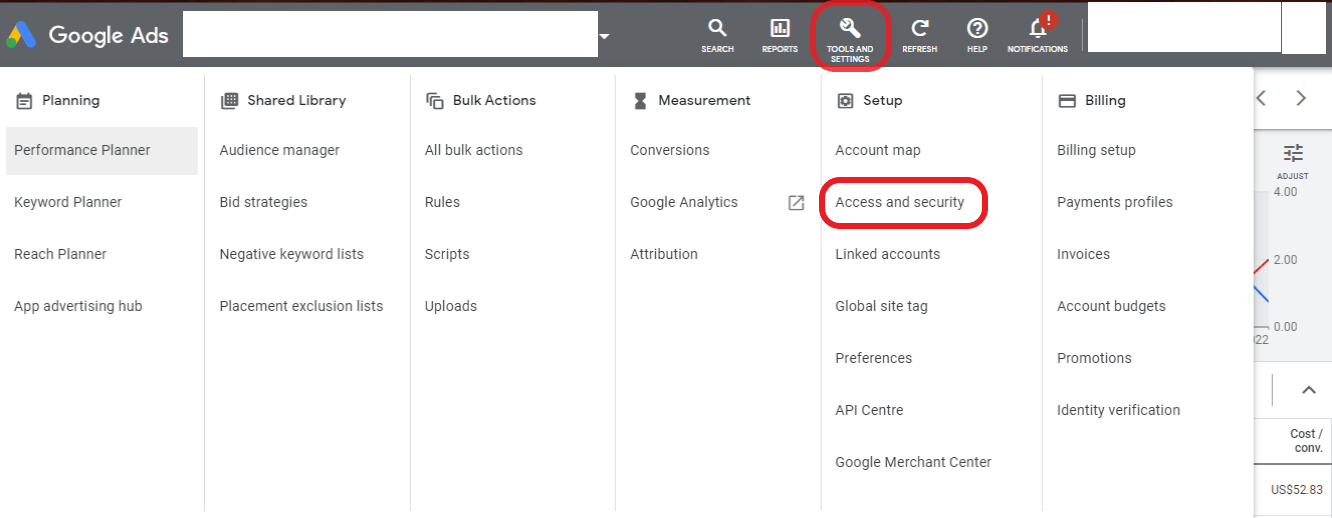Open Billing setup

1096,150
